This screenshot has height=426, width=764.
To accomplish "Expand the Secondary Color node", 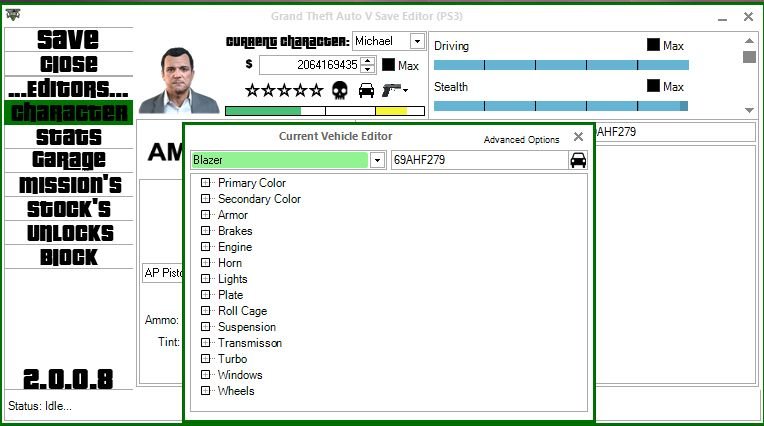I will [x=206, y=199].
